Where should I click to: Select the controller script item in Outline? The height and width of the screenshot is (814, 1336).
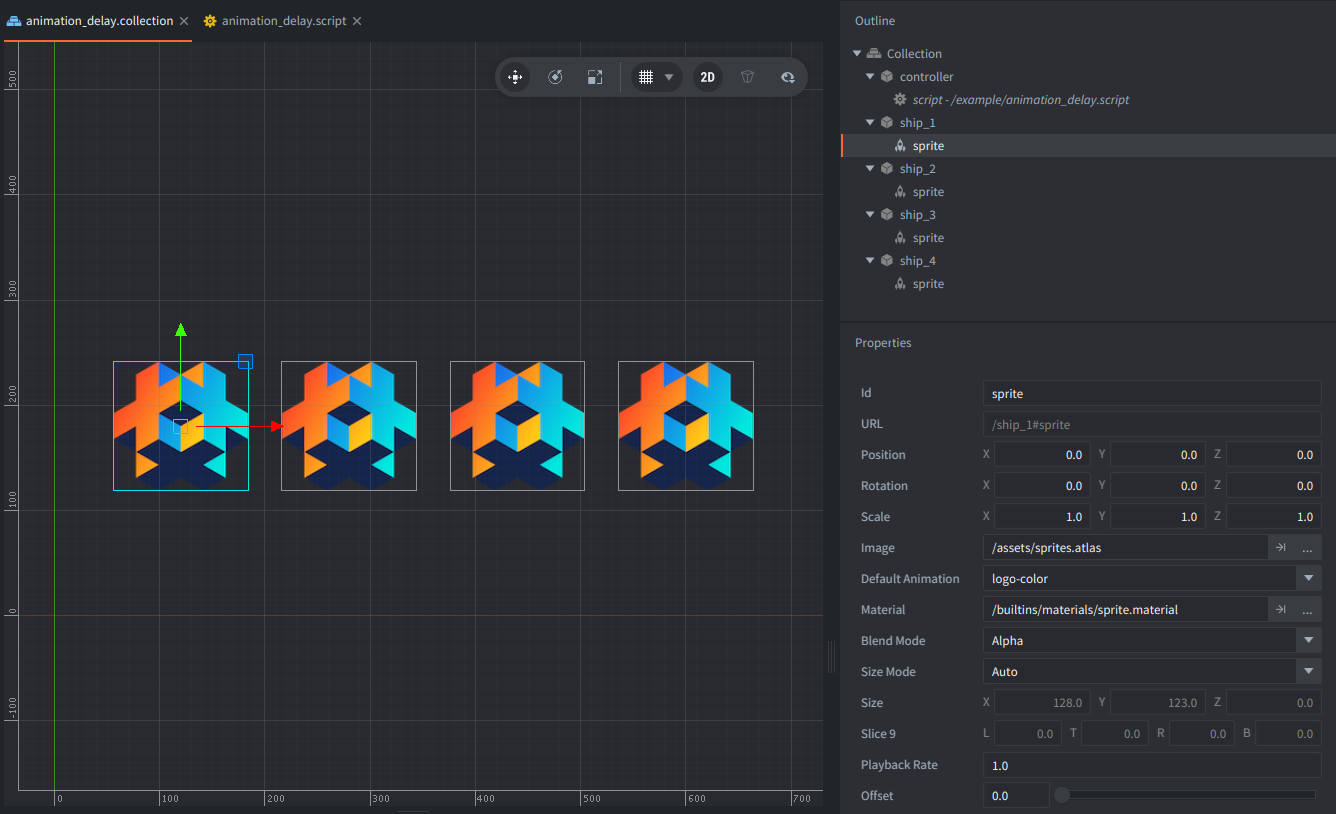1020,100
